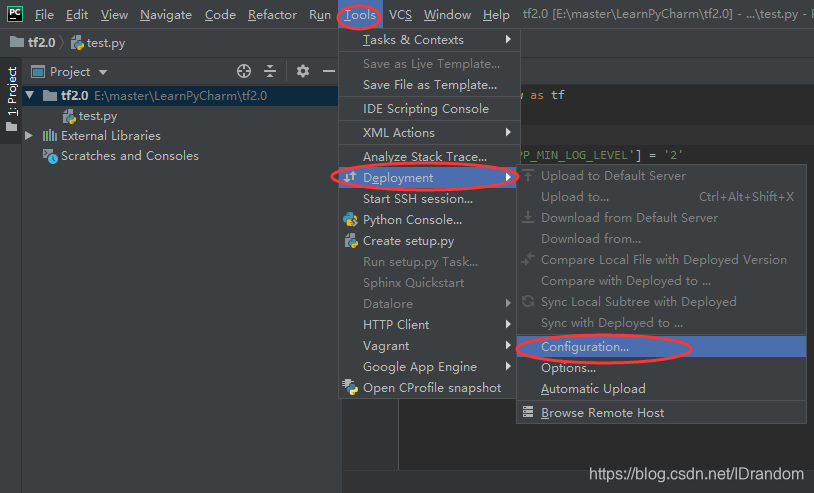Viewport: 814px width, 493px height.
Task: Open the Help menu
Action: click(496, 15)
